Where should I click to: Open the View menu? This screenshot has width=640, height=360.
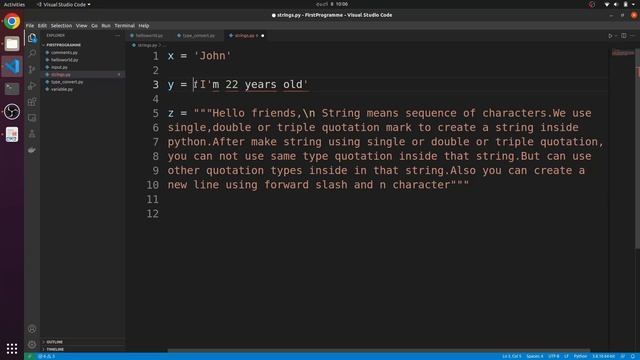click(x=82, y=26)
